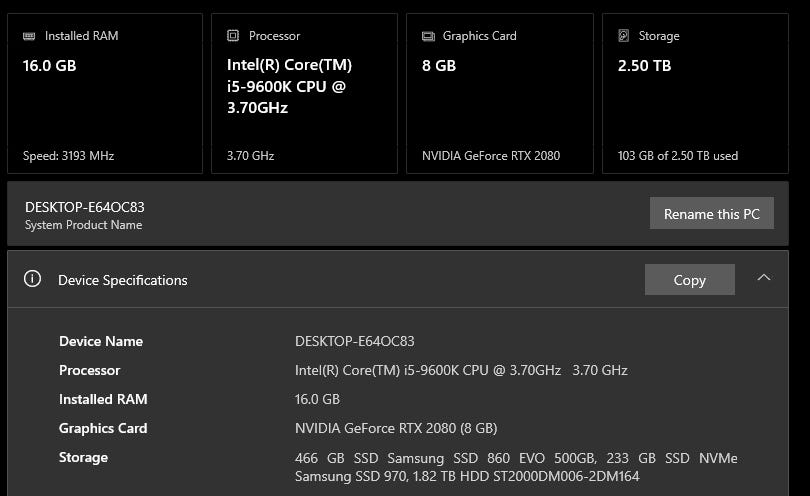Click the Device Specifications header title
This screenshot has height=496, width=810.
pos(122,280)
